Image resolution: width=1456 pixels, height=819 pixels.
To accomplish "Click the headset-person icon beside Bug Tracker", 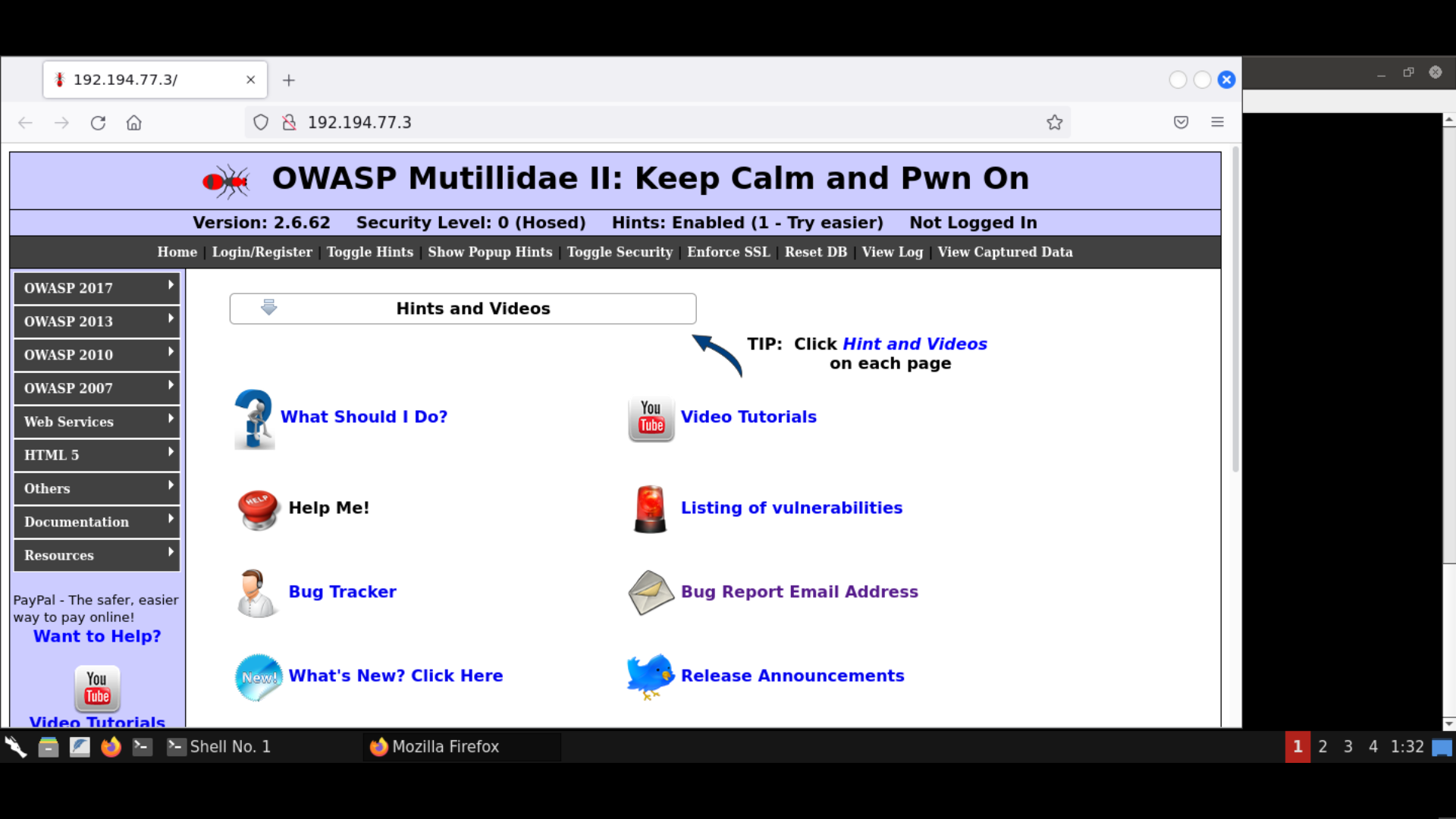I will 256,593.
